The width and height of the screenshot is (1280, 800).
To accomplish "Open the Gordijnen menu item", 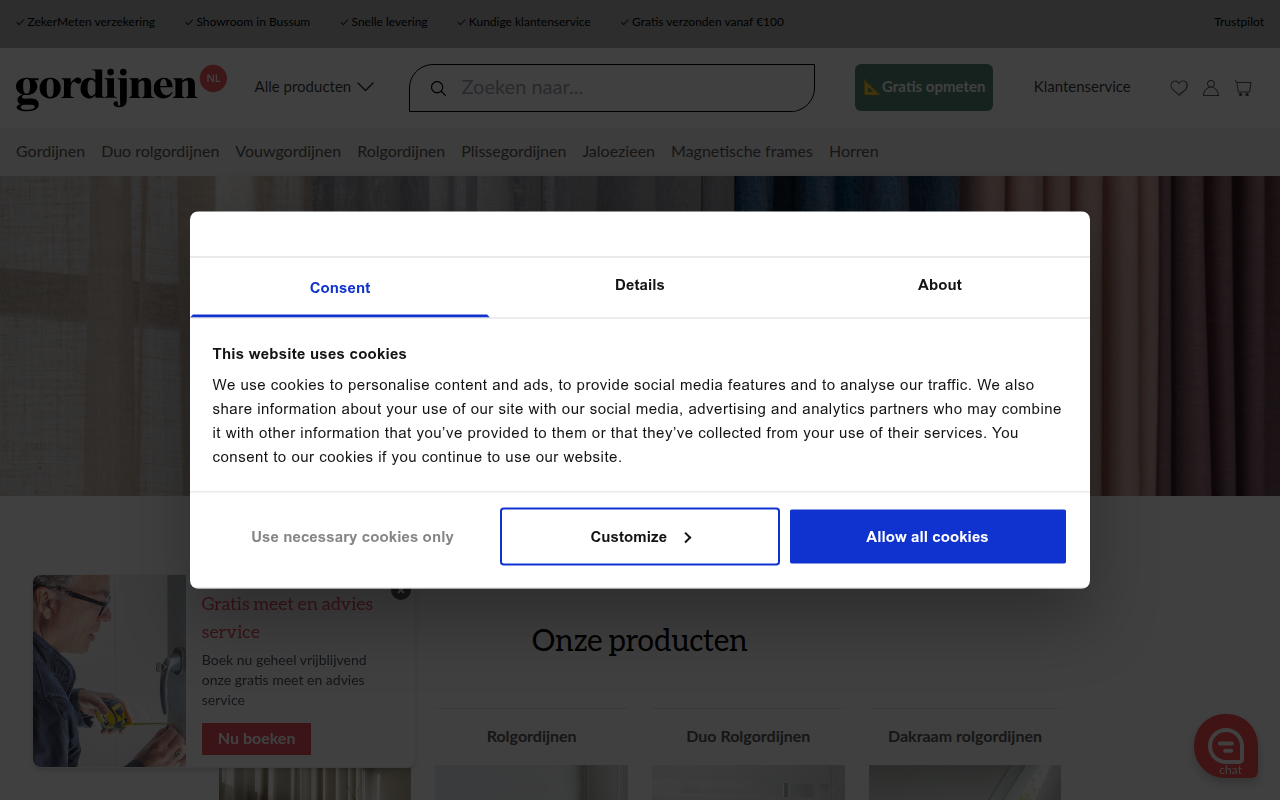I will point(50,152).
